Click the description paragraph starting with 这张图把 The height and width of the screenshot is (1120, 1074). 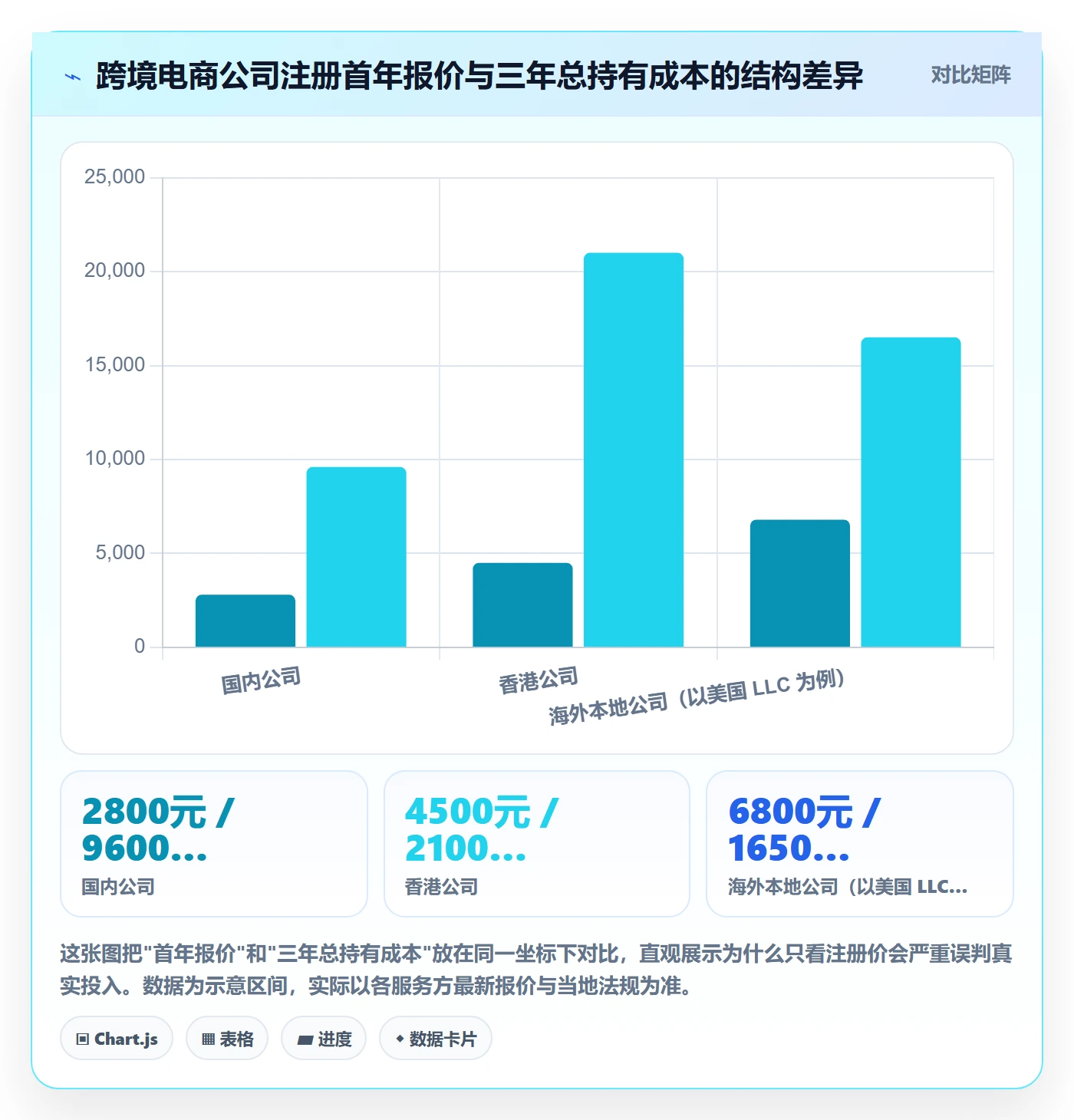click(x=536, y=970)
